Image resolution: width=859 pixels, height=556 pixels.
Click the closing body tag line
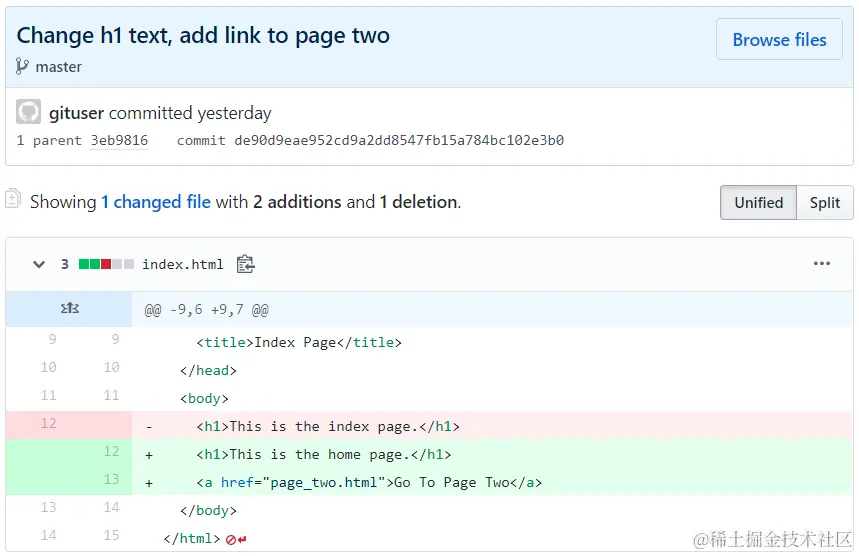(208, 511)
